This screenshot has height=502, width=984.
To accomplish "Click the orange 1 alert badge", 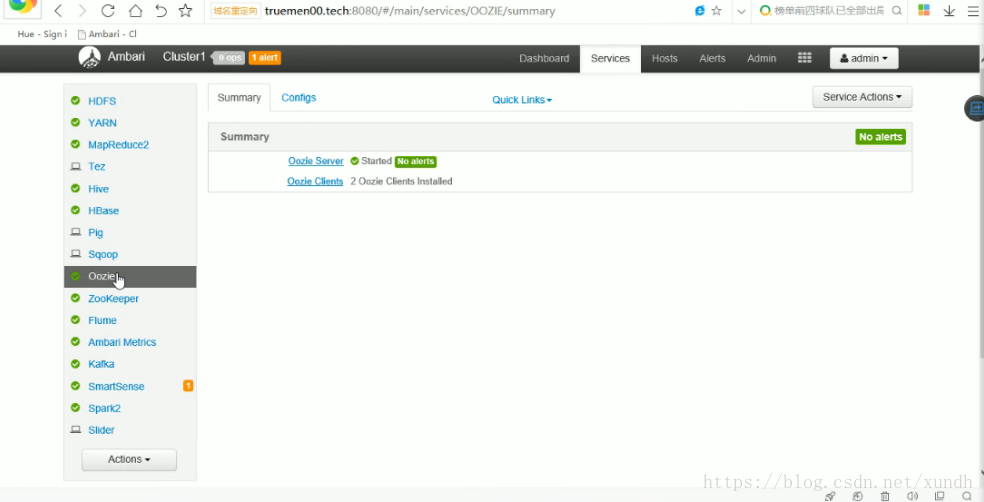I will [x=264, y=58].
